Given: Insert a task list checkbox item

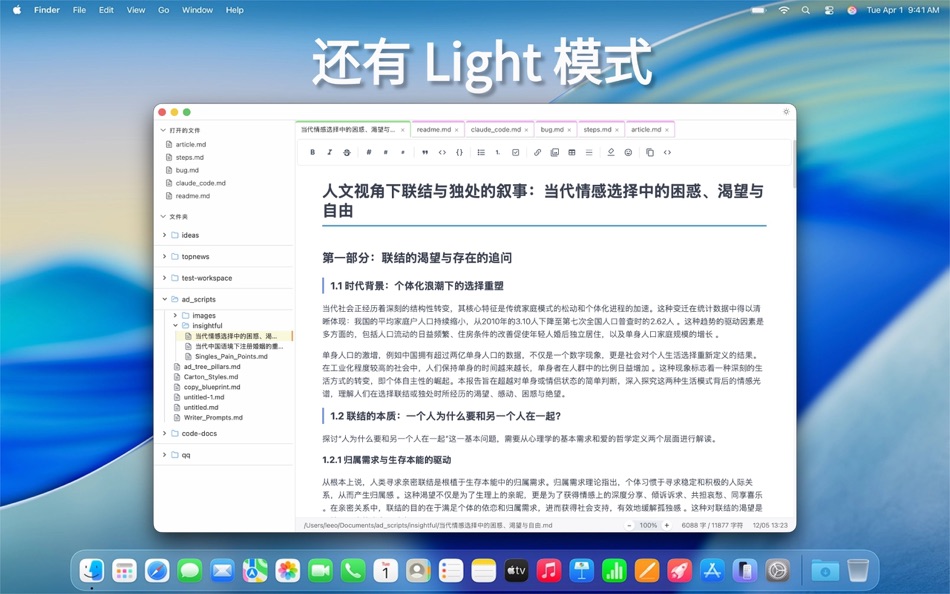Looking at the screenshot, I should point(516,153).
